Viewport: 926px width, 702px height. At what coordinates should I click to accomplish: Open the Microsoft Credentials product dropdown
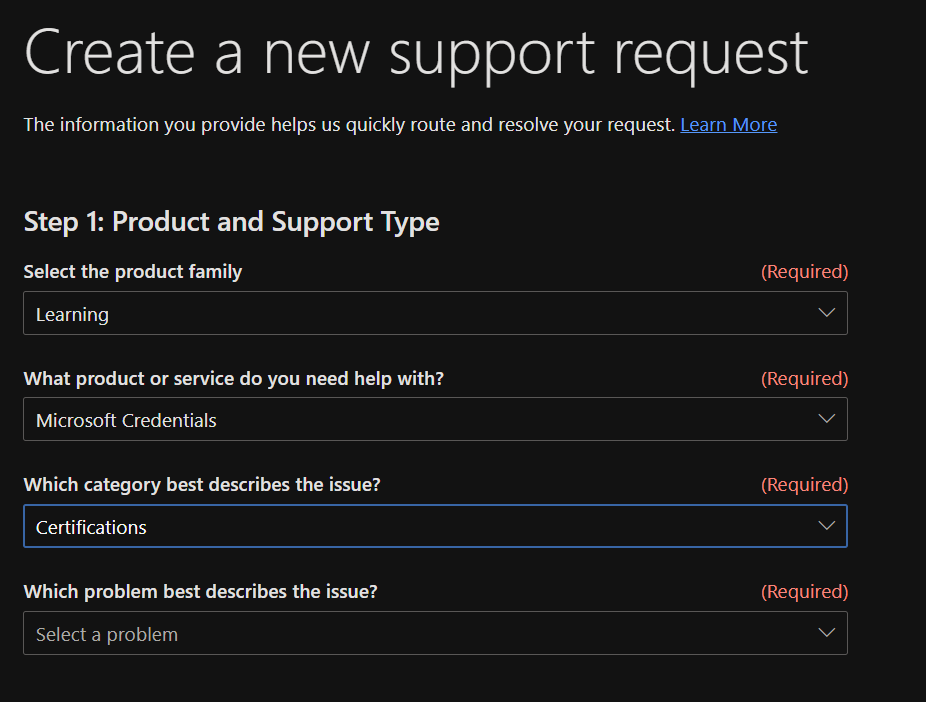pos(420,420)
